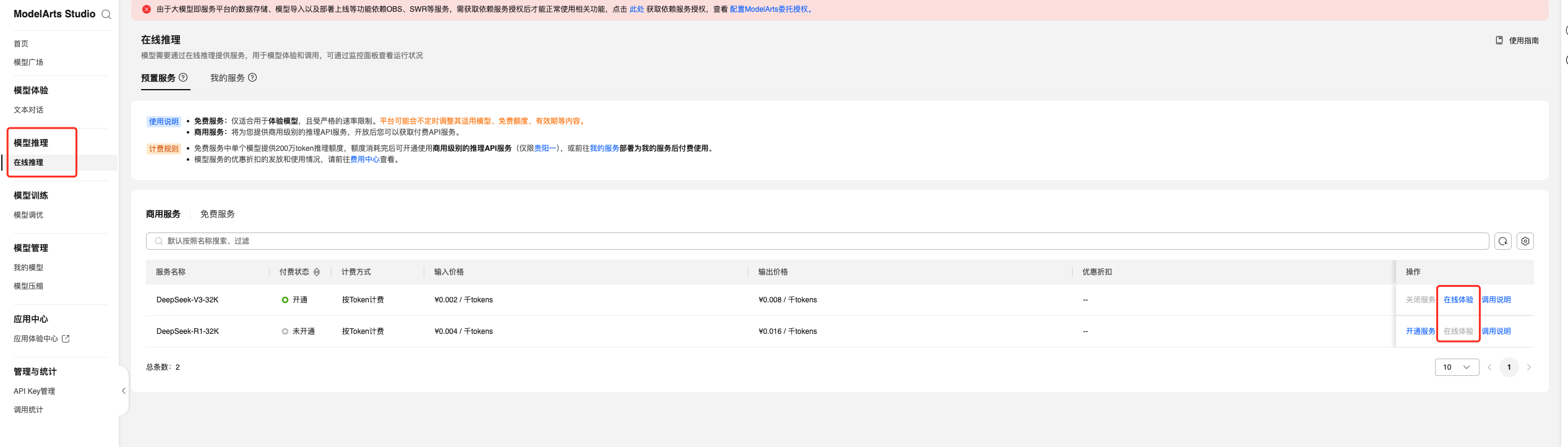Viewport: 1568px width, 447px height.
Task: Click 贵阳一 region link
Action: click(x=545, y=148)
